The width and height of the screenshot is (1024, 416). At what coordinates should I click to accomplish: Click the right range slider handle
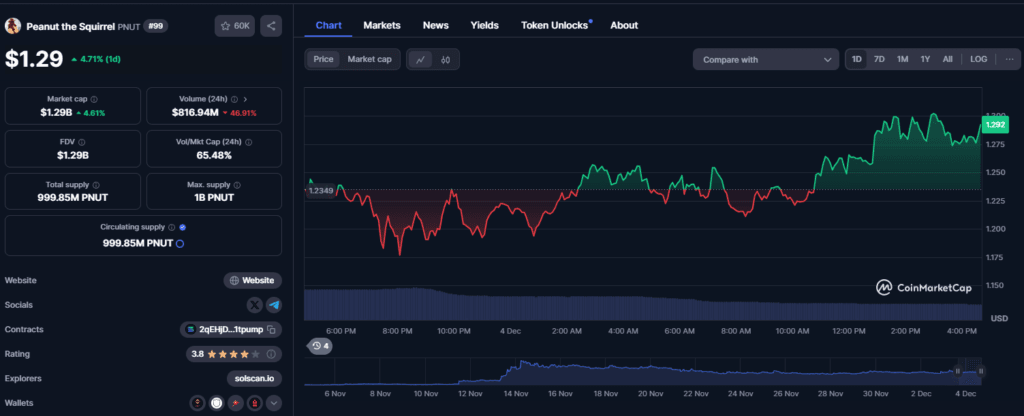[981, 371]
